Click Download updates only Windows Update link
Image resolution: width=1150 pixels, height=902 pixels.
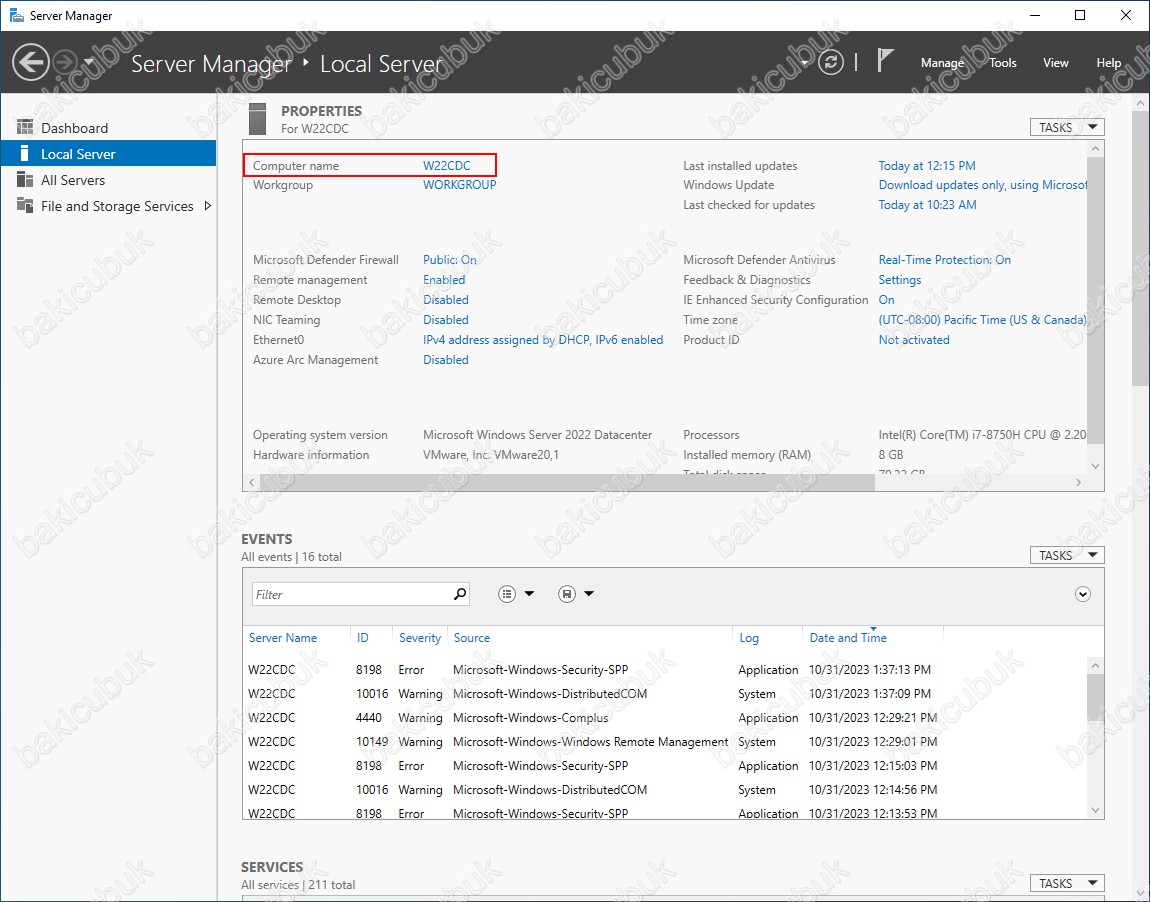click(x=983, y=185)
